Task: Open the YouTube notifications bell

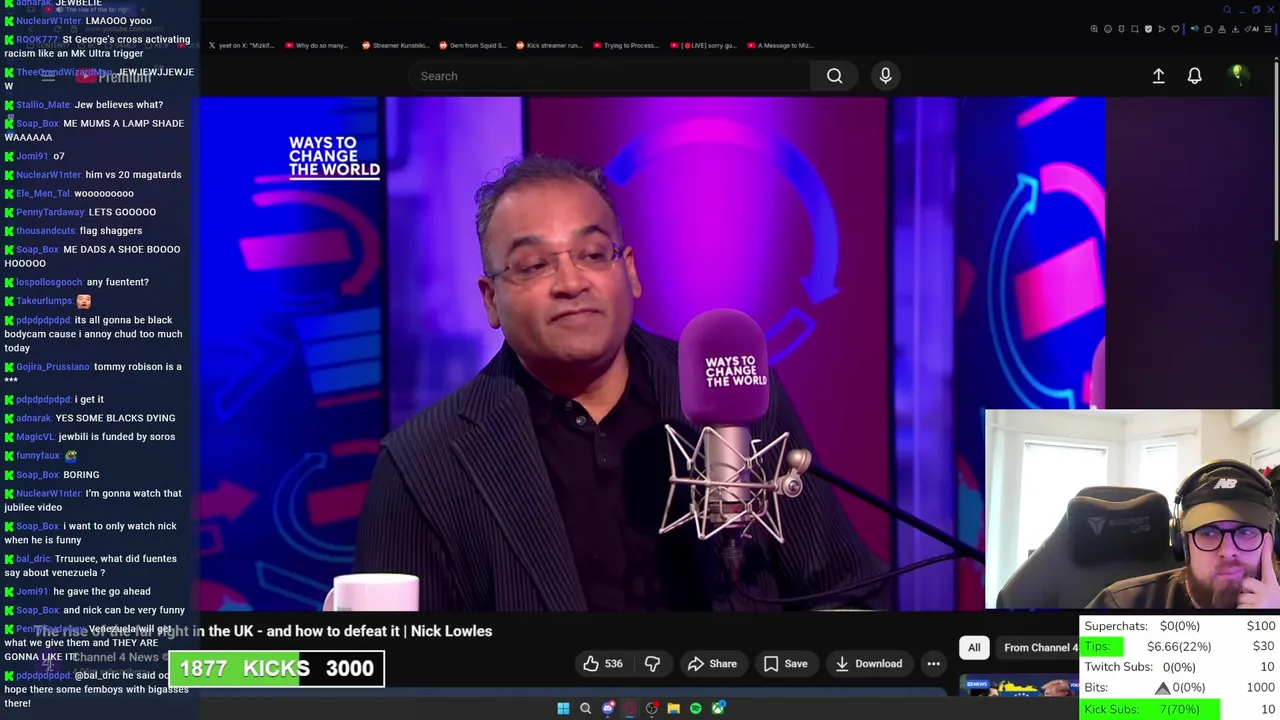Action: [x=1194, y=76]
